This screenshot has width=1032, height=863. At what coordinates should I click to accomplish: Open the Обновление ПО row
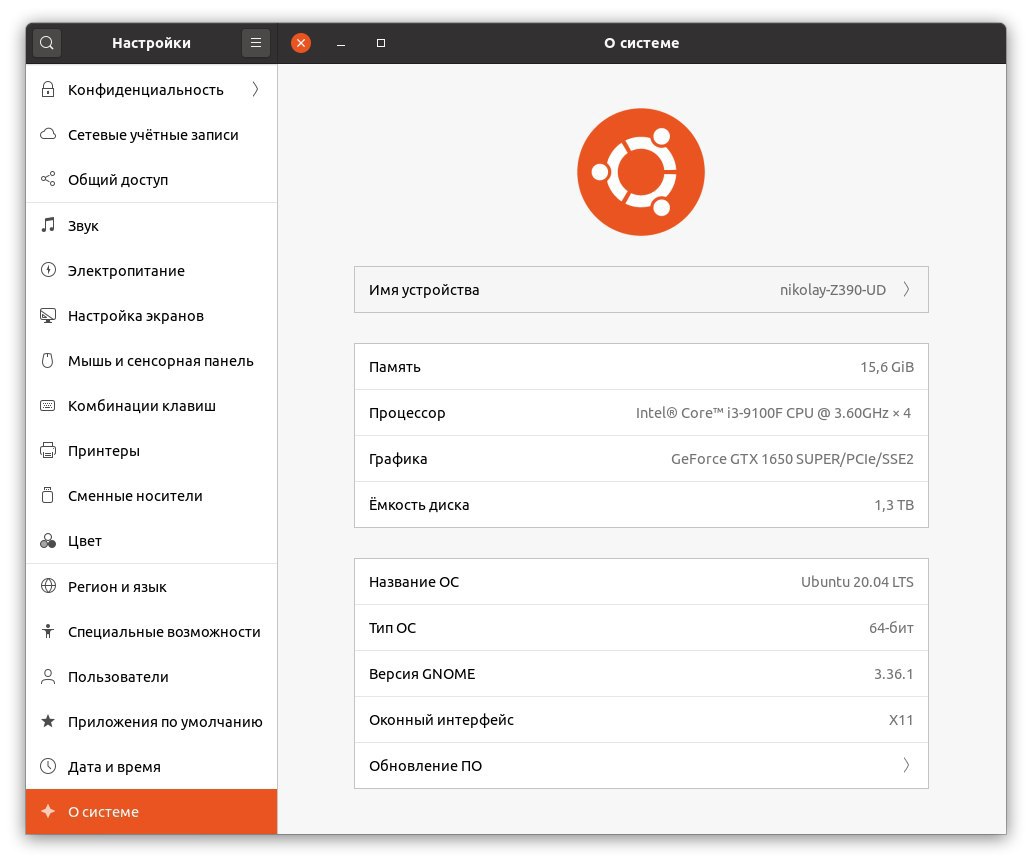[641, 766]
